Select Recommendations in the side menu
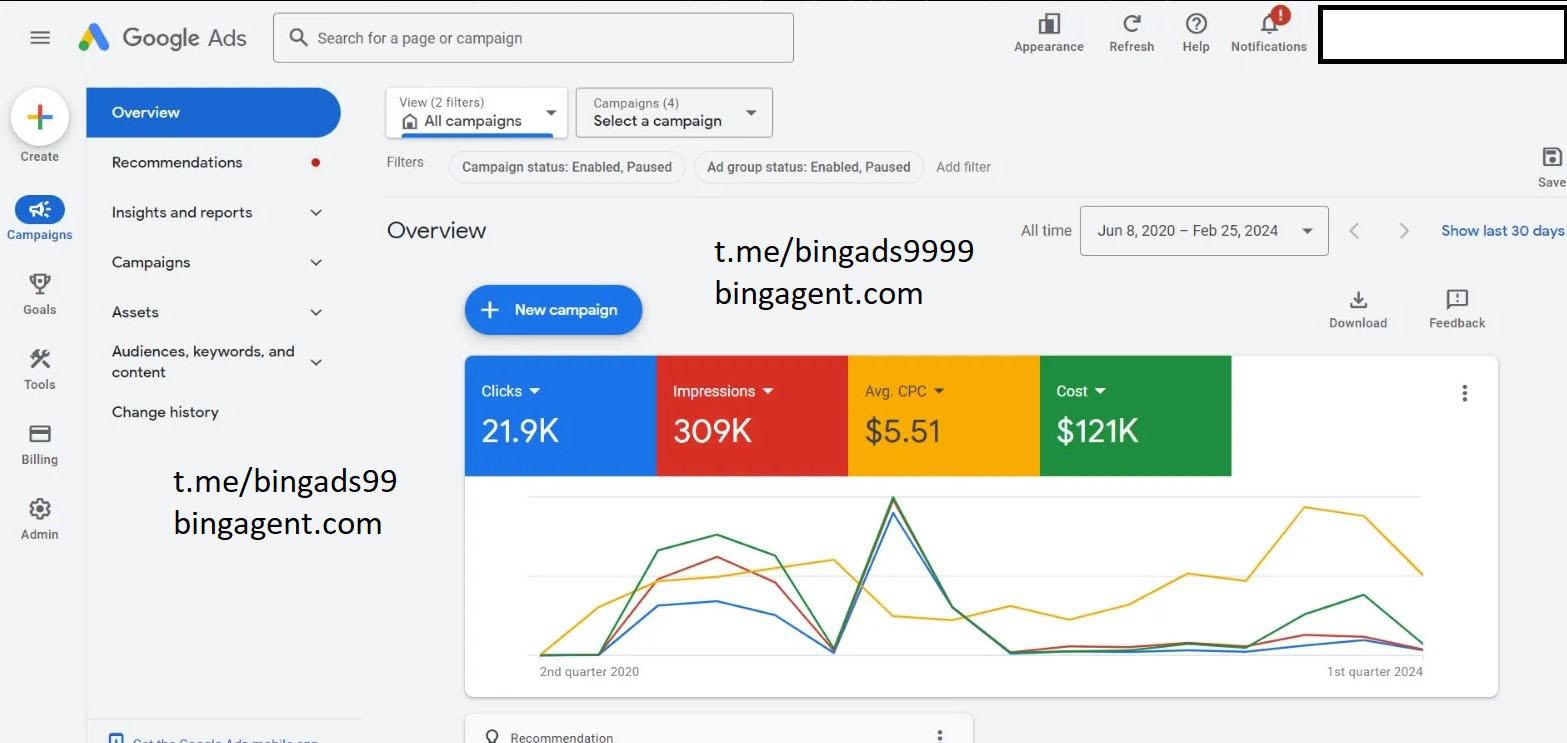 [177, 162]
